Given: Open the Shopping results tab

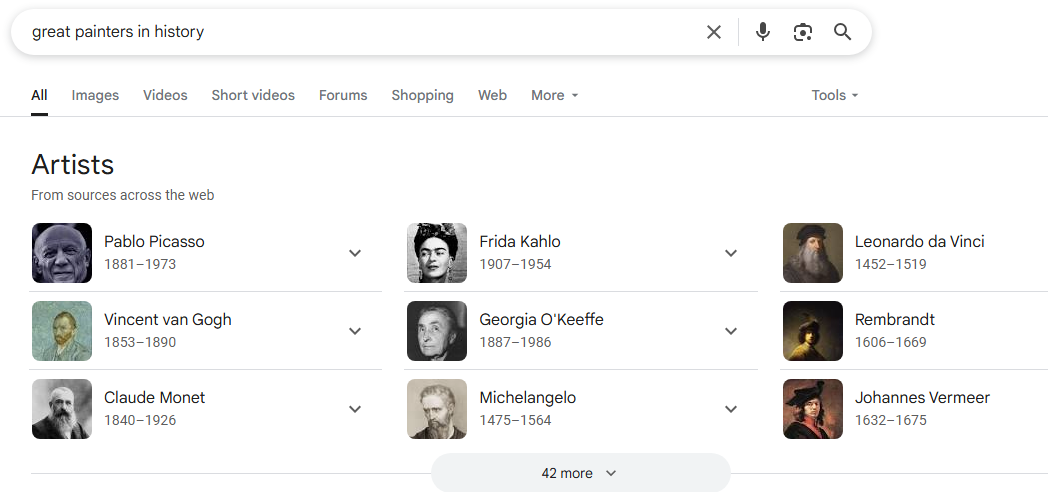Looking at the screenshot, I should pyautogui.click(x=422, y=96).
